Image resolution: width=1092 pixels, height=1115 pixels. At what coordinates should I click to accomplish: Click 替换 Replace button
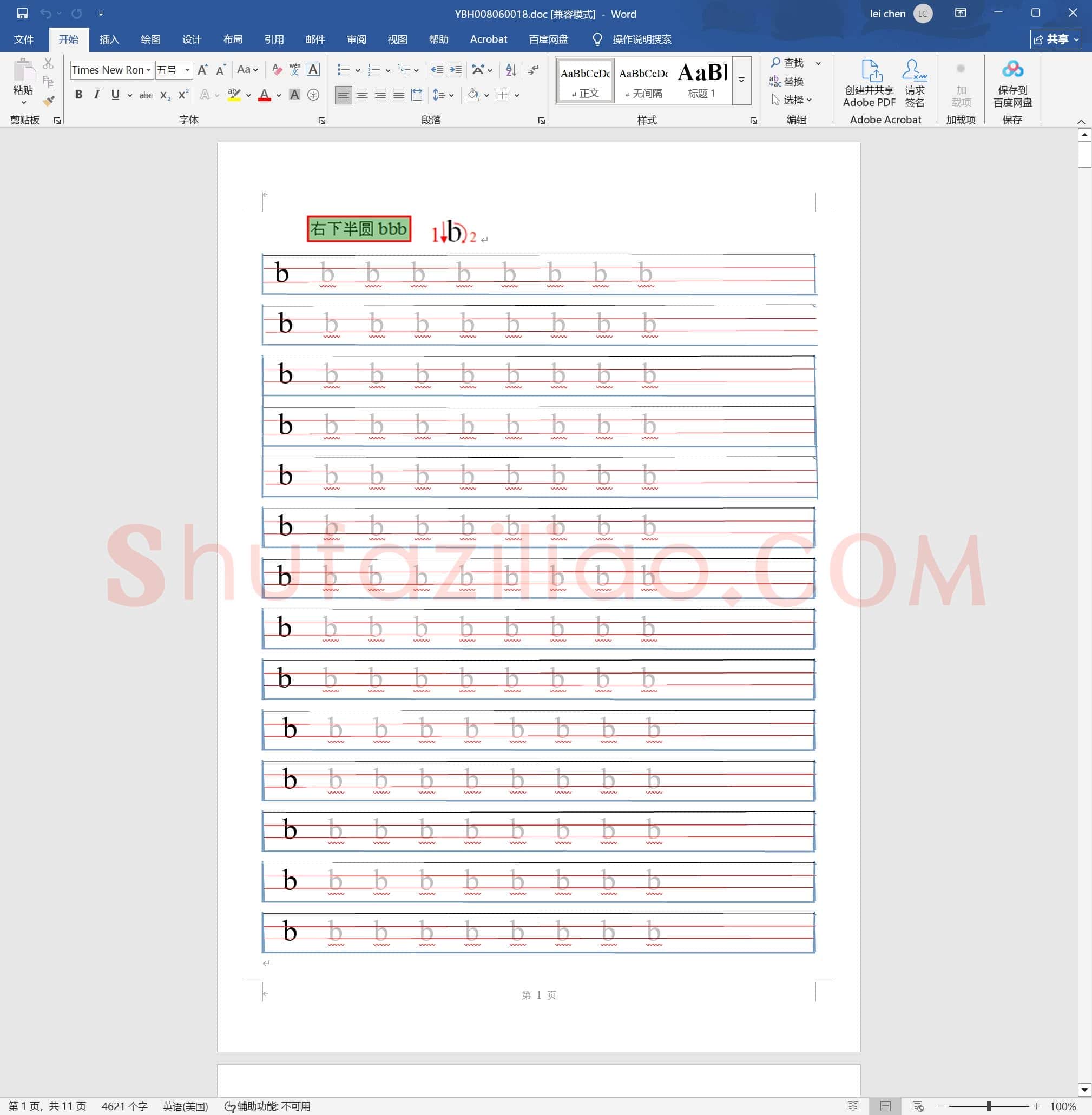click(786, 81)
